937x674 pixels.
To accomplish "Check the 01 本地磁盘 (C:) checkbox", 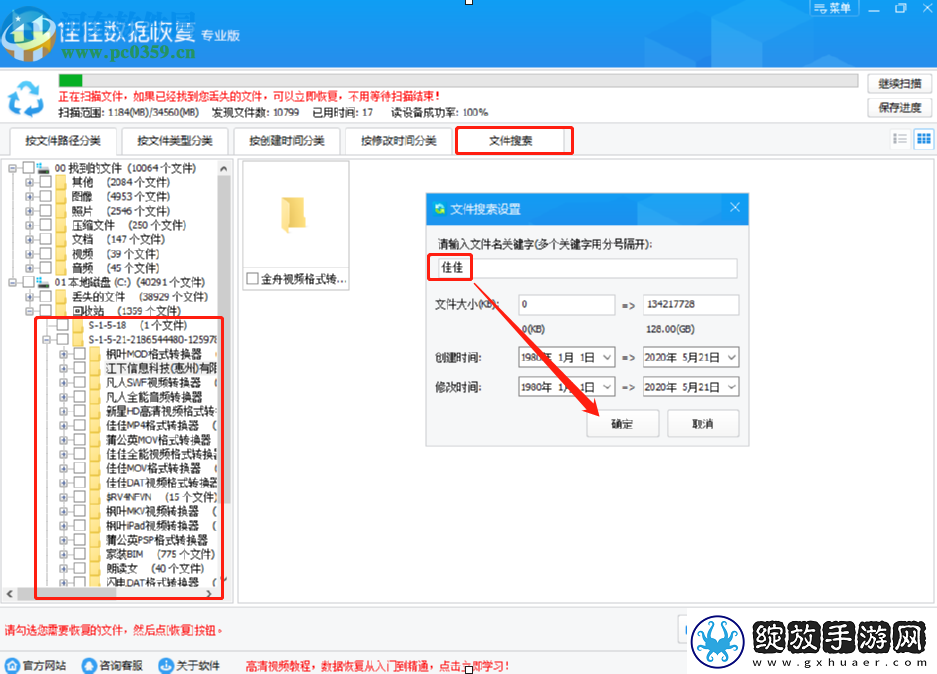I will point(28,281).
